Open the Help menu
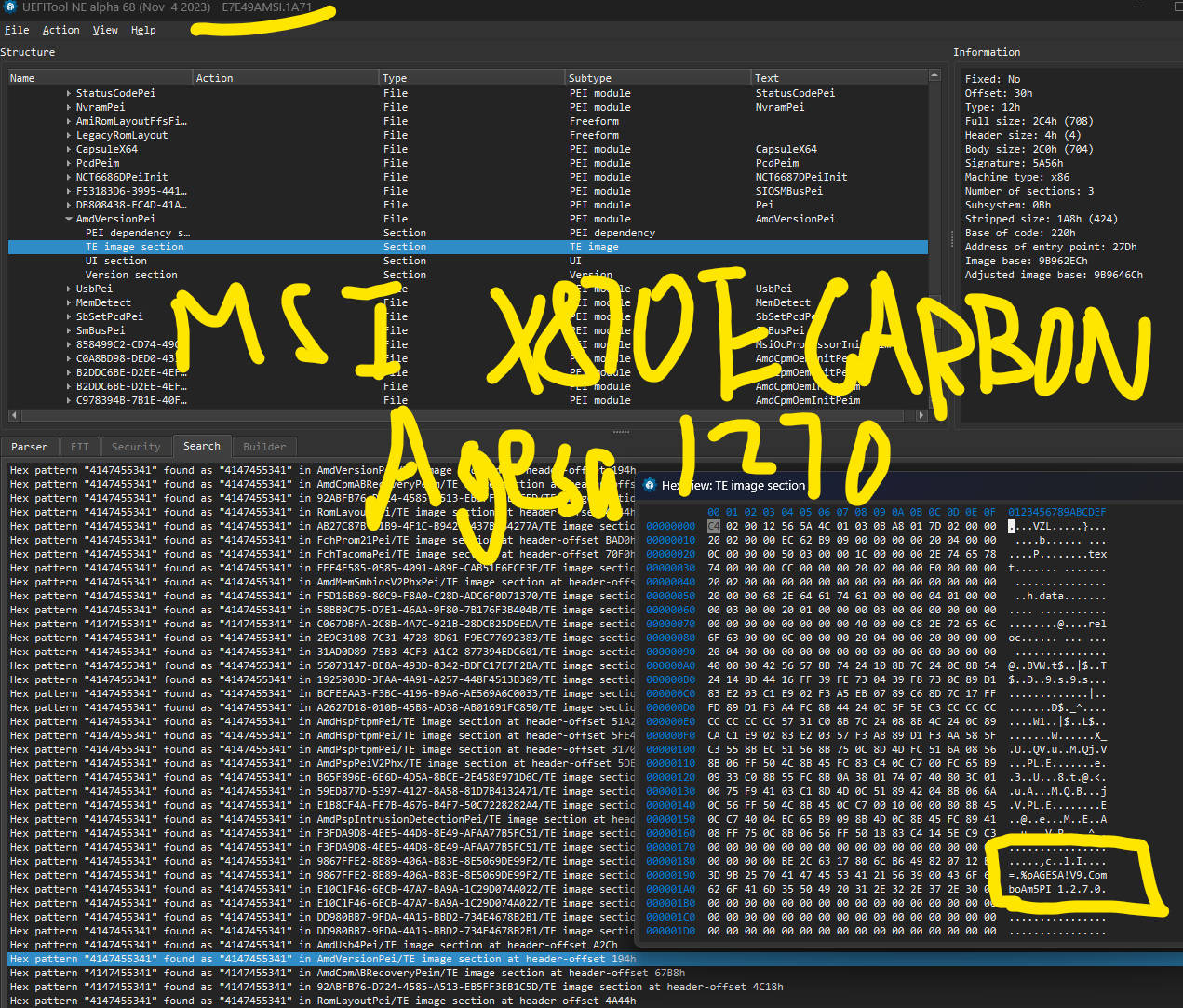The width and height of the screenshot is (1183, 1008). coord(143,30)
